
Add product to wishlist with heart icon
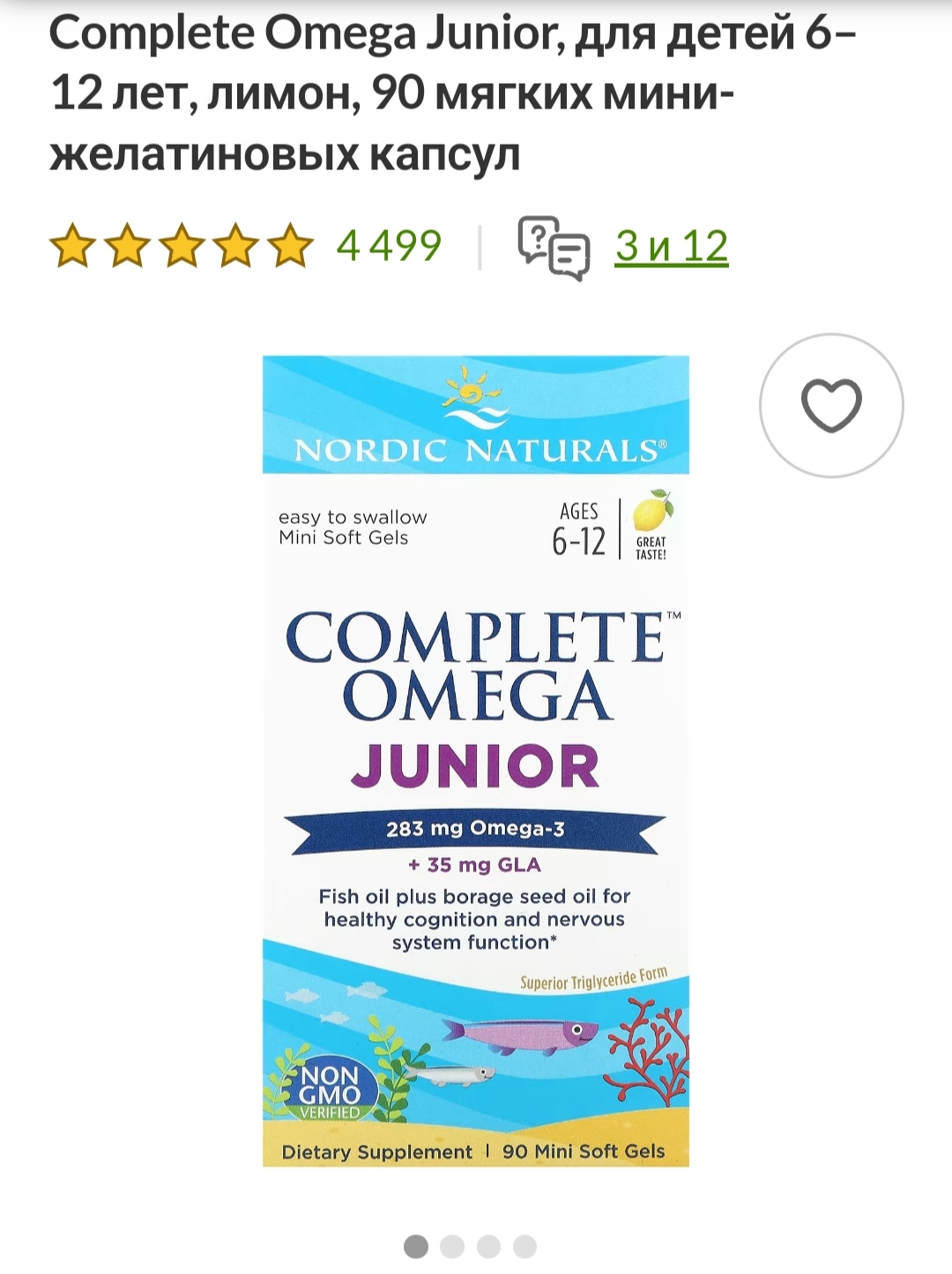831,406
